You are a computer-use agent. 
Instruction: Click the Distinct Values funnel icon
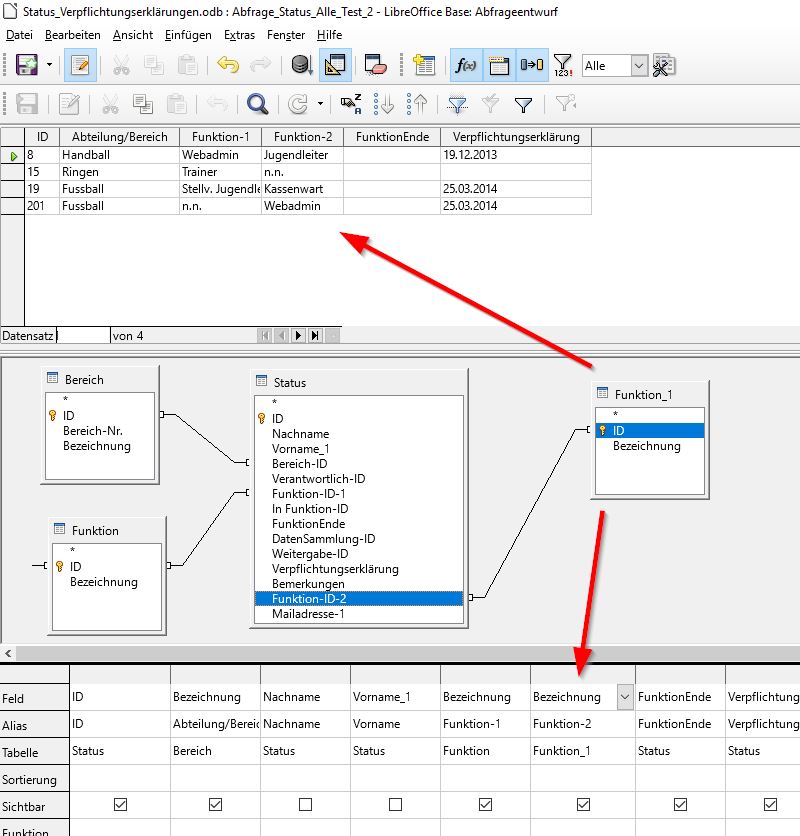563,65
